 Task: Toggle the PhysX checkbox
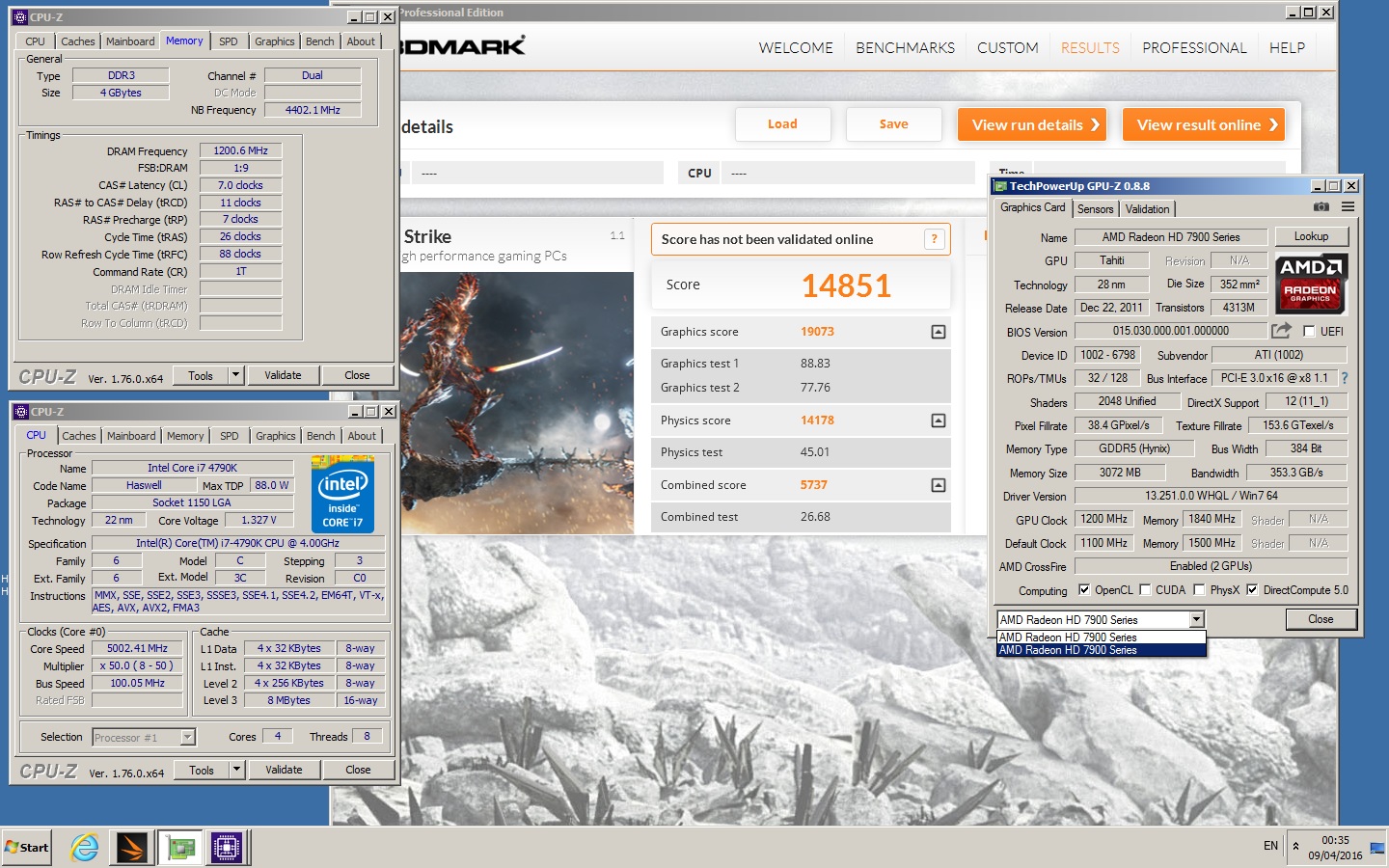1199,590
